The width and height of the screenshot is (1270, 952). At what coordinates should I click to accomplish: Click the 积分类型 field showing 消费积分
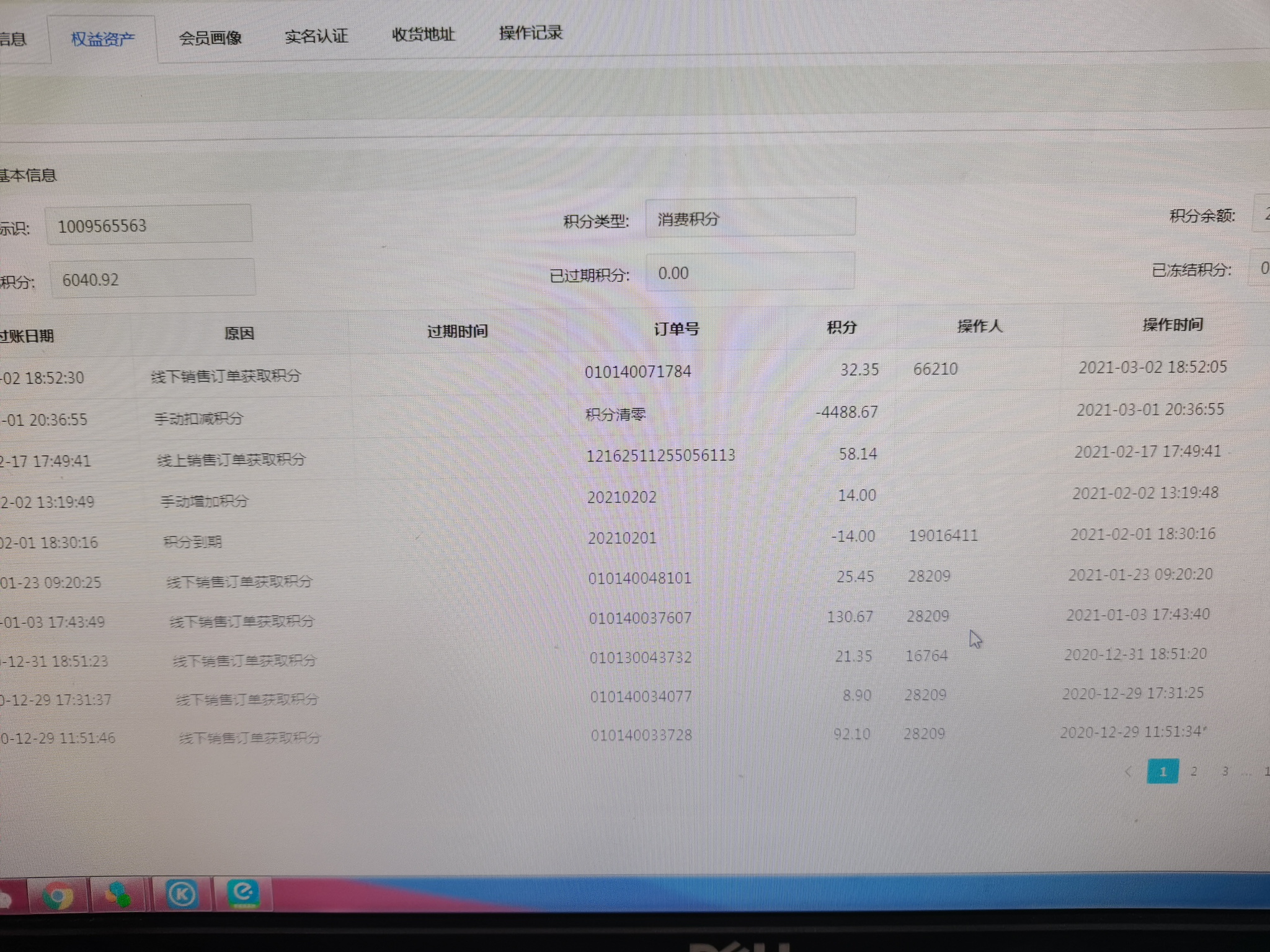pos(750,218)
